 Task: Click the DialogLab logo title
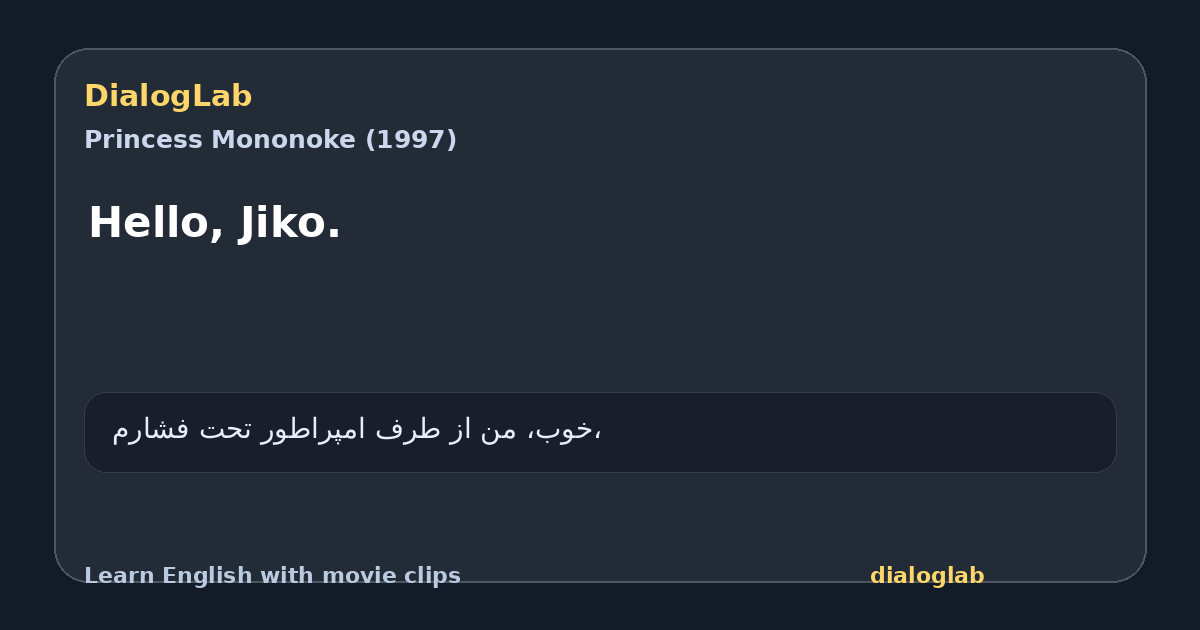(168, 96)
